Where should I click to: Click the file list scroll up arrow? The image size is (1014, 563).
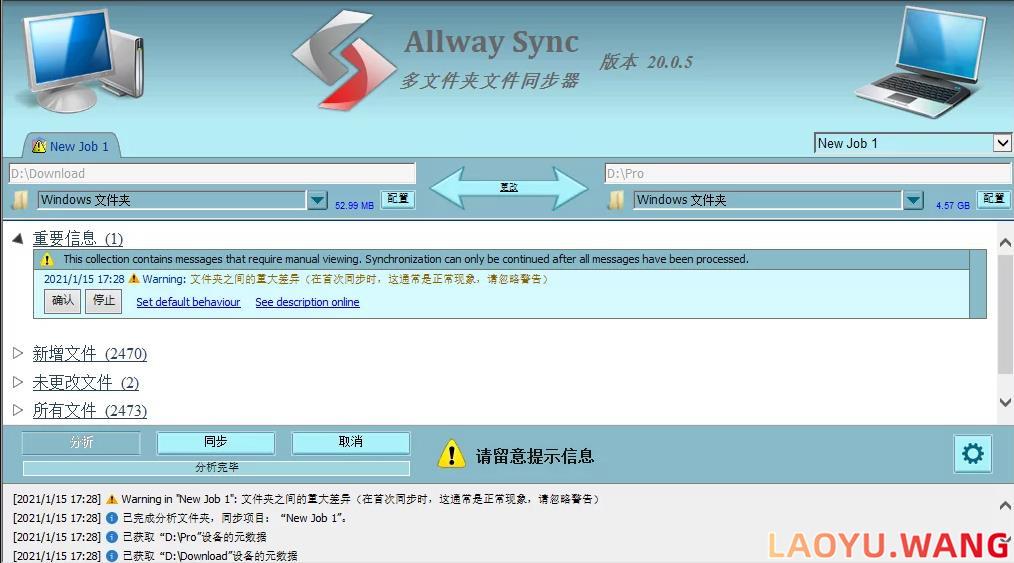(1005, 243)
